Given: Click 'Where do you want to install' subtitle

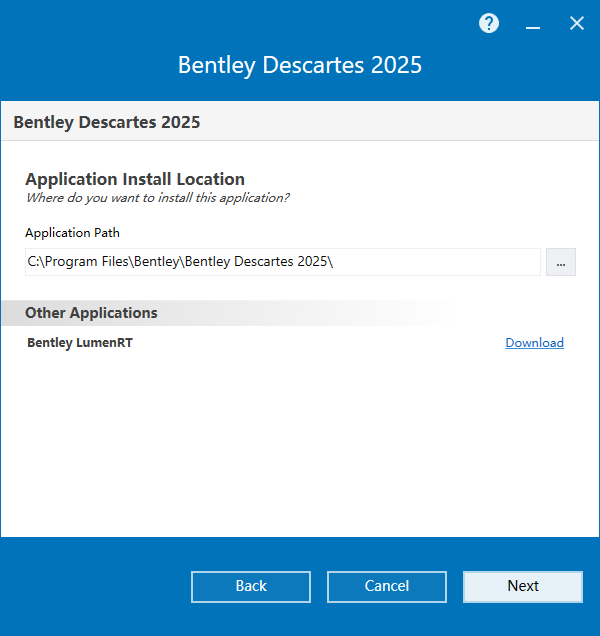Looking at the screenshot, I should (x=157, y=198).
